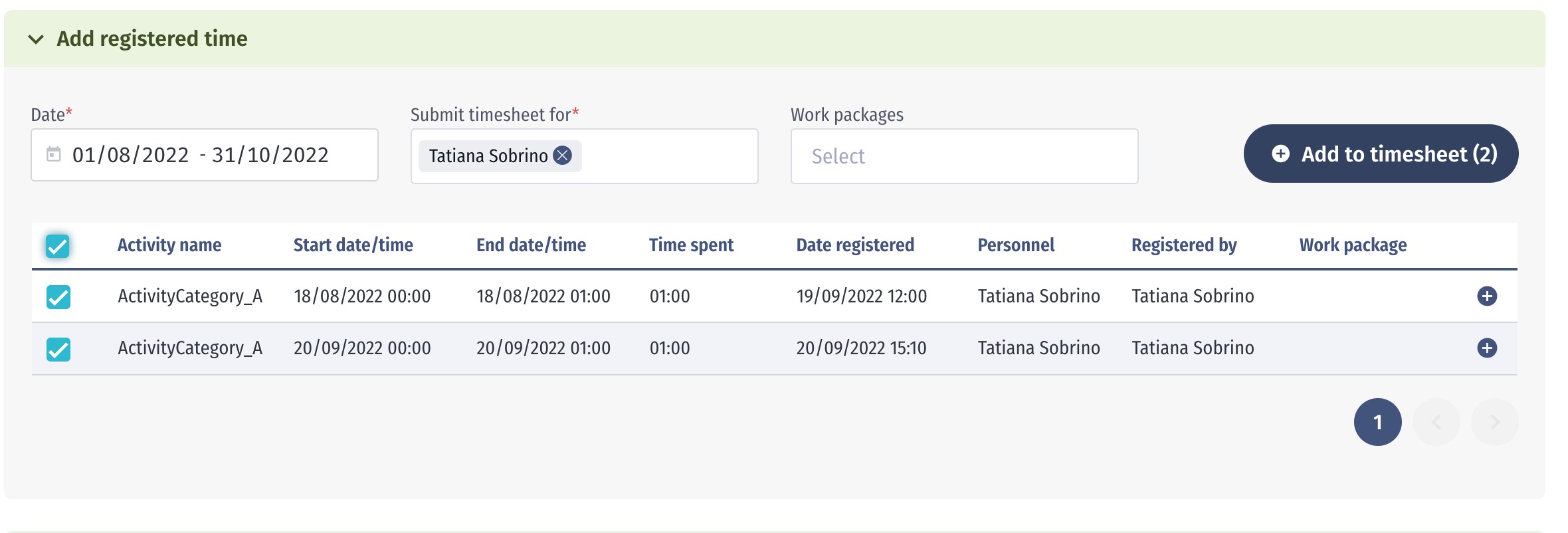Click the Work package column header

[1353, 245]
